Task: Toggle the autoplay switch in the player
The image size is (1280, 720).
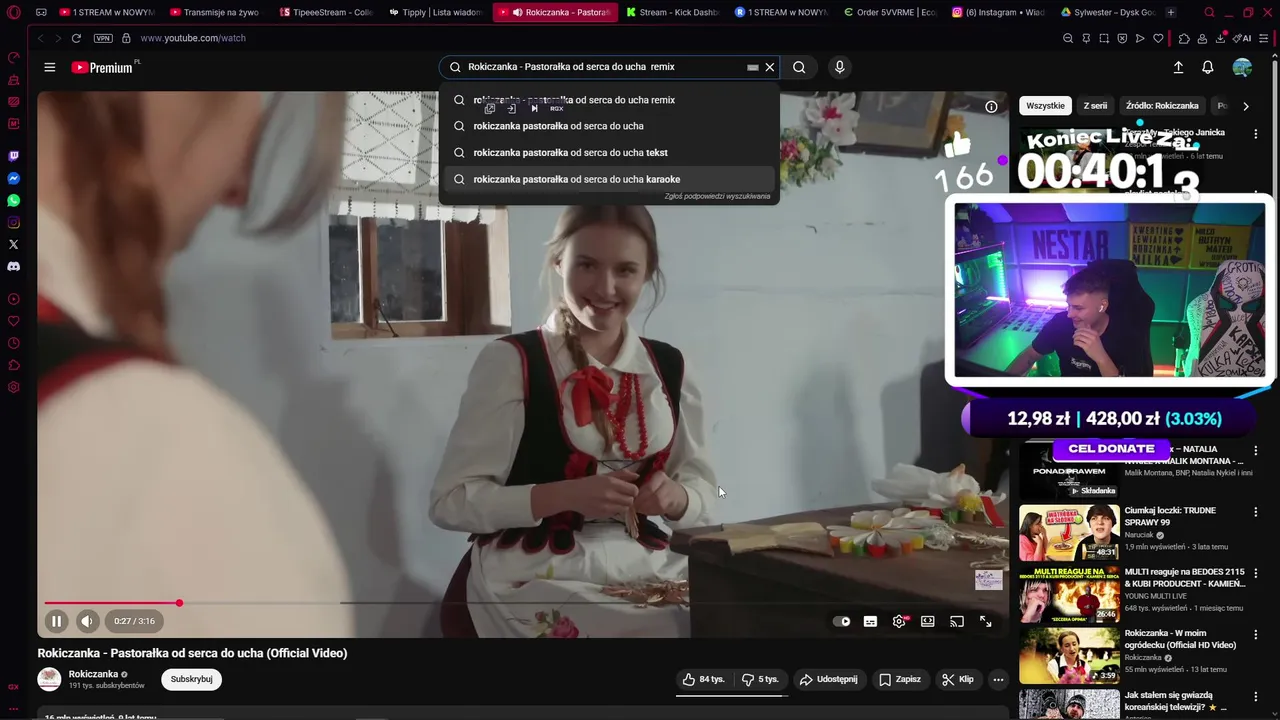Action: click(842, 621)
